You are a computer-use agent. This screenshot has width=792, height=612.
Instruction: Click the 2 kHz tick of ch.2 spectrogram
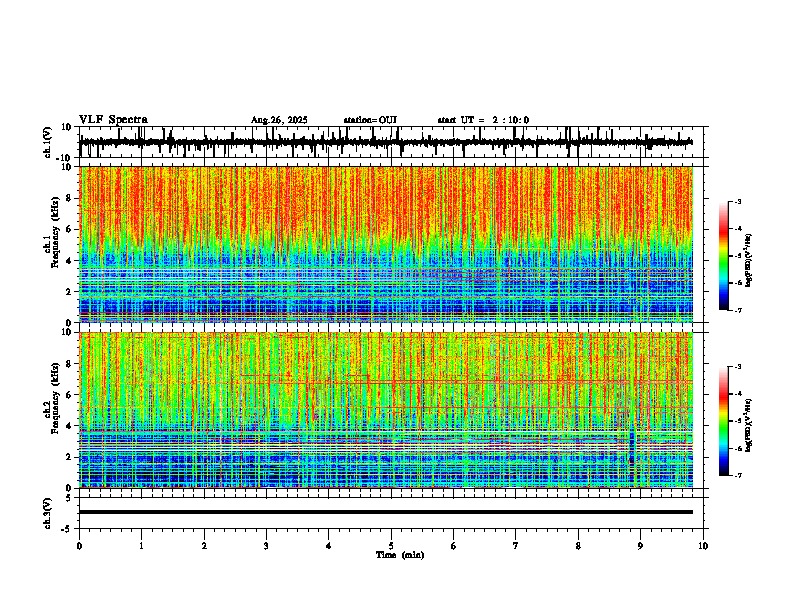tap(69, 457)
